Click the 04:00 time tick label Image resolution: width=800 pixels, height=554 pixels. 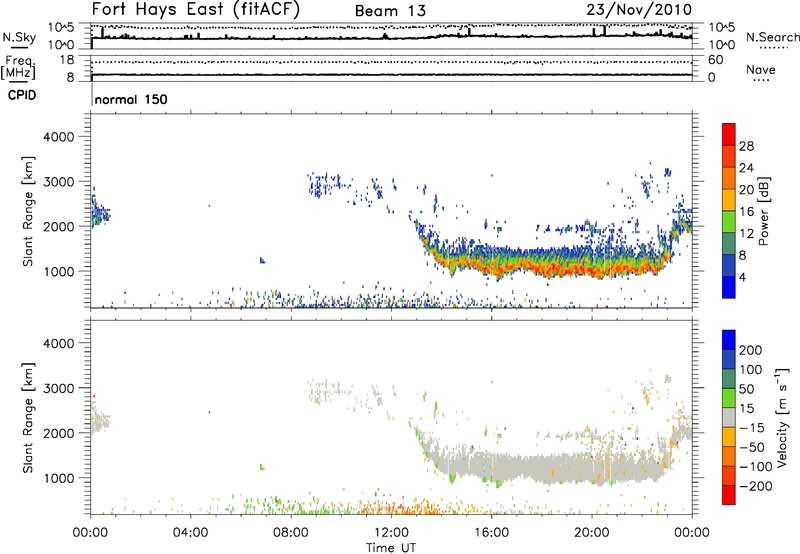click(x=190, y=533)
